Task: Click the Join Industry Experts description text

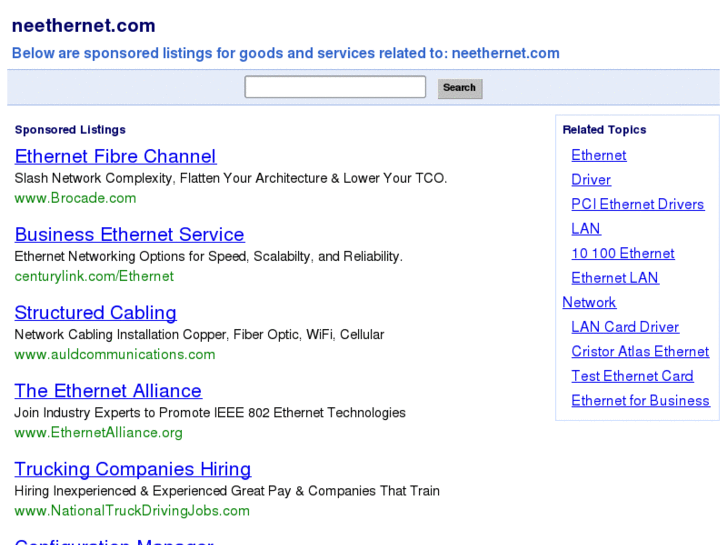Action: click(210, 413)
